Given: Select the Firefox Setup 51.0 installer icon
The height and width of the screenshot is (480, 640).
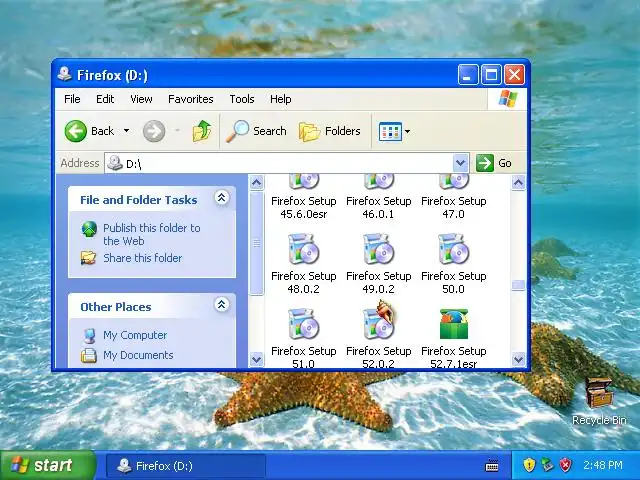Looking at the screenshot, I should [x=303, y=324].
